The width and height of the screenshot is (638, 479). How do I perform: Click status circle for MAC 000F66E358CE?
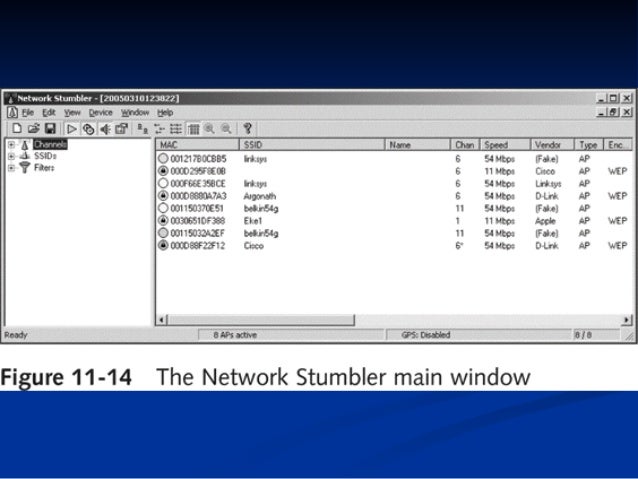tap(163, 183)
